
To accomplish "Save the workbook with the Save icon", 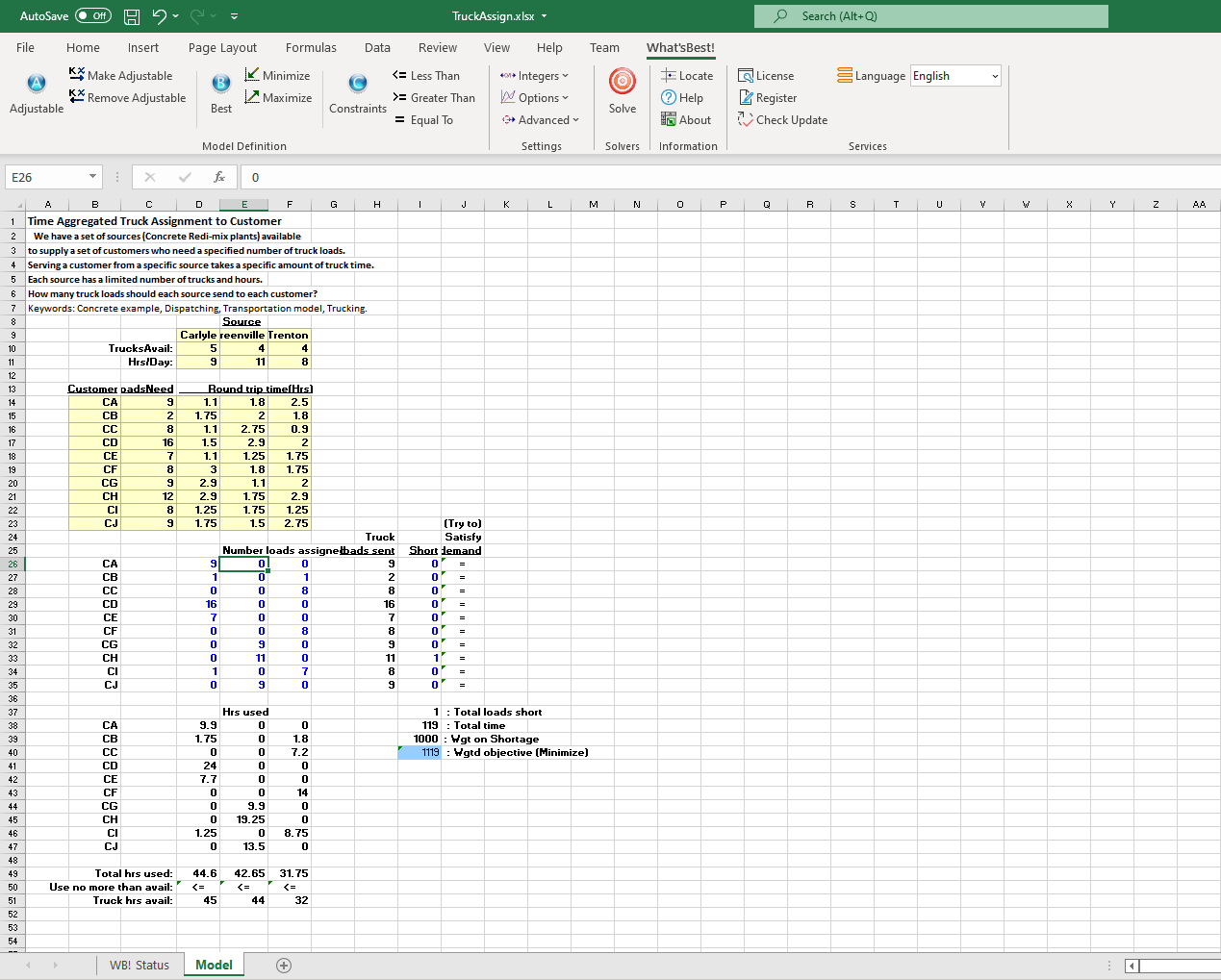I will (132, 16).
